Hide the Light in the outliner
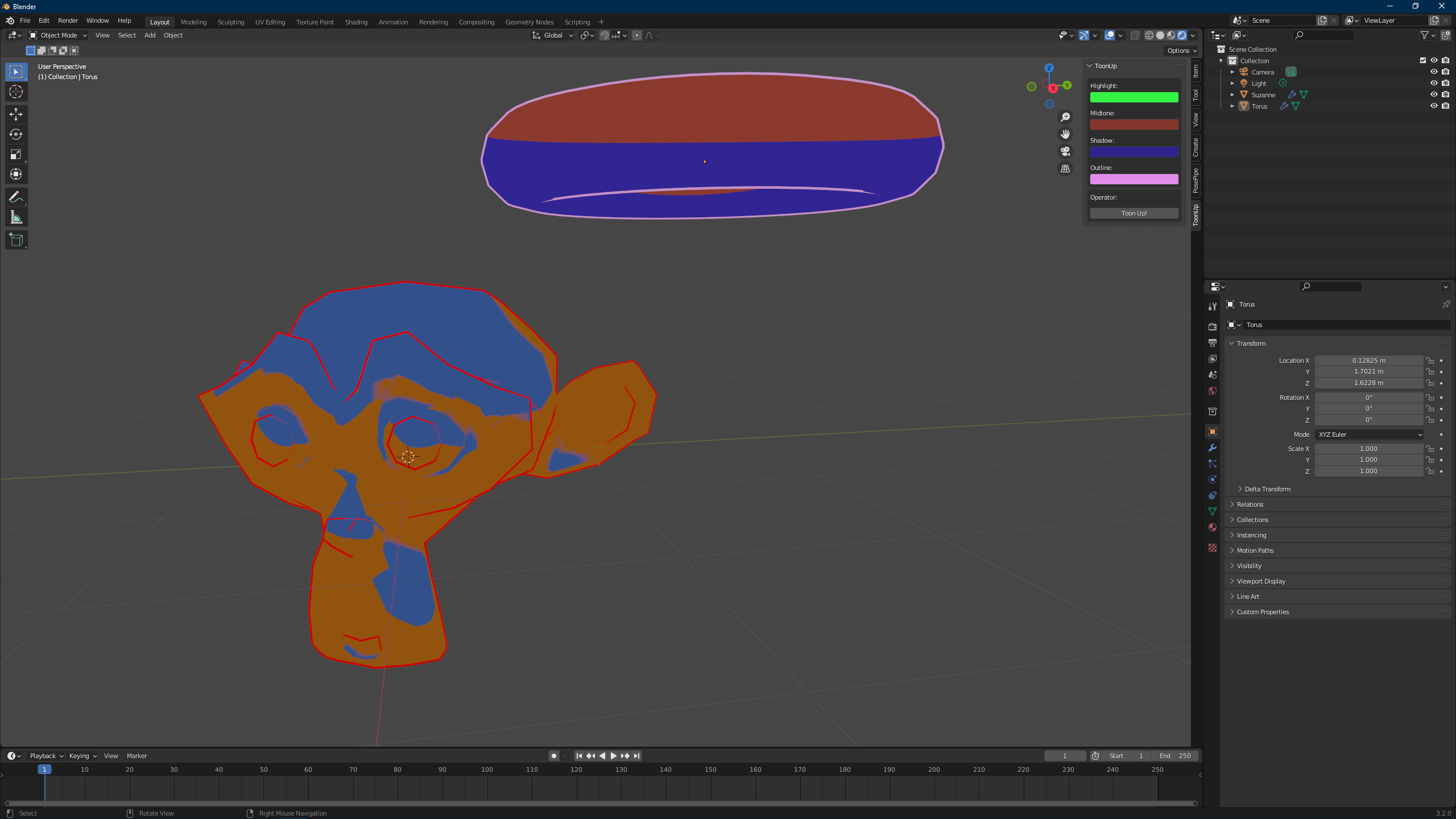Screen dimensions: 1456x819 [x=1434, y=83]
